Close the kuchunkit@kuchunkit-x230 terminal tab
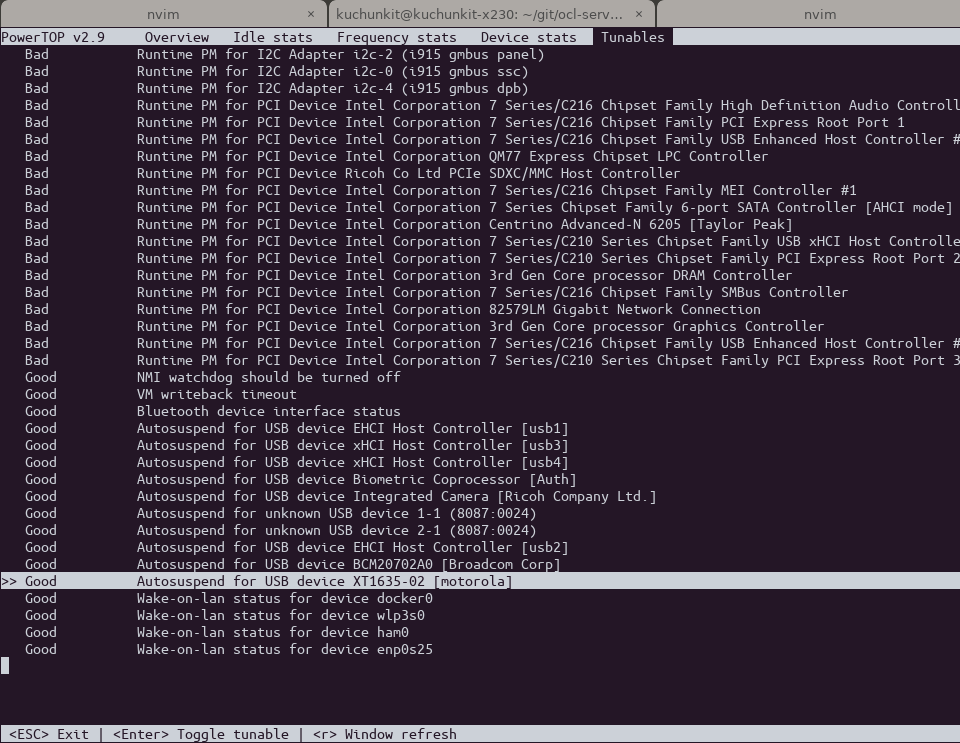 tap(640, 14)
